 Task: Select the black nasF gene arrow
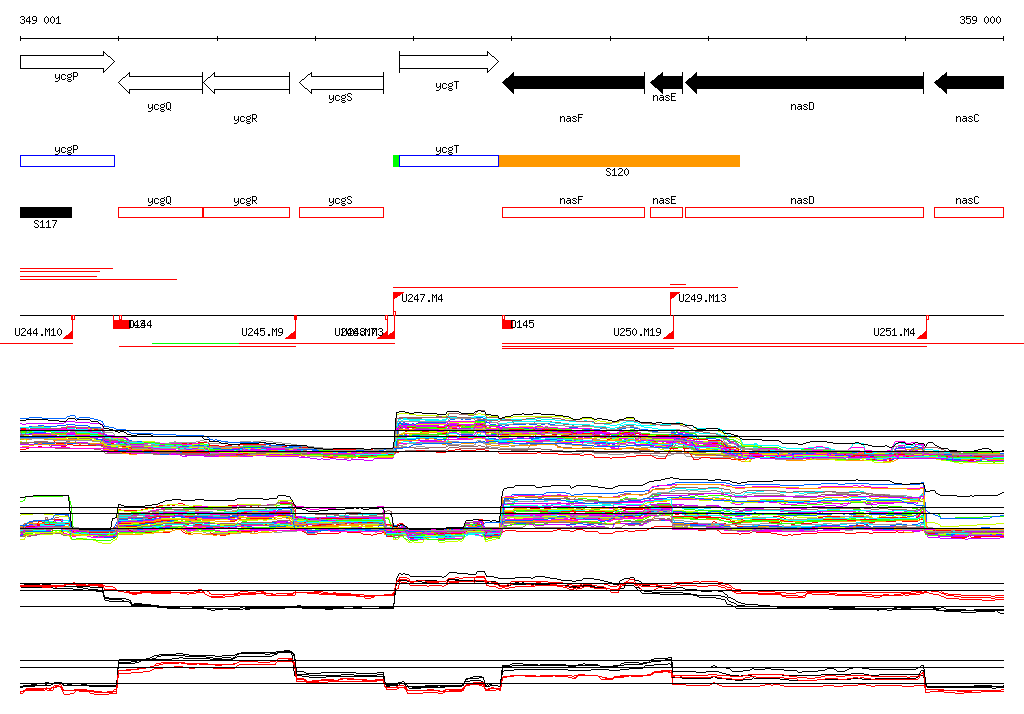click(x=573, y=83)
